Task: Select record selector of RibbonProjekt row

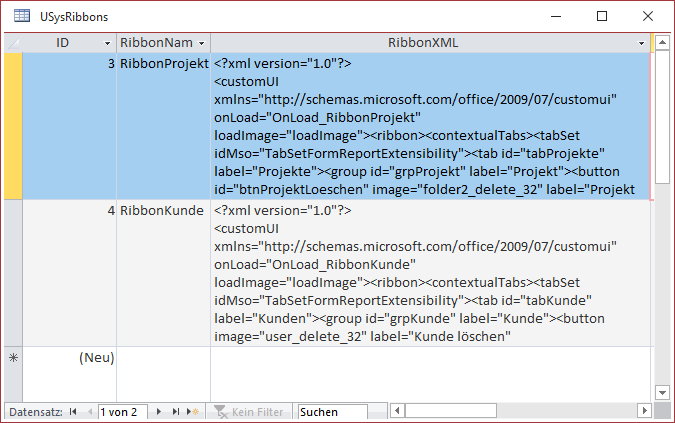Action: (13, 126)
